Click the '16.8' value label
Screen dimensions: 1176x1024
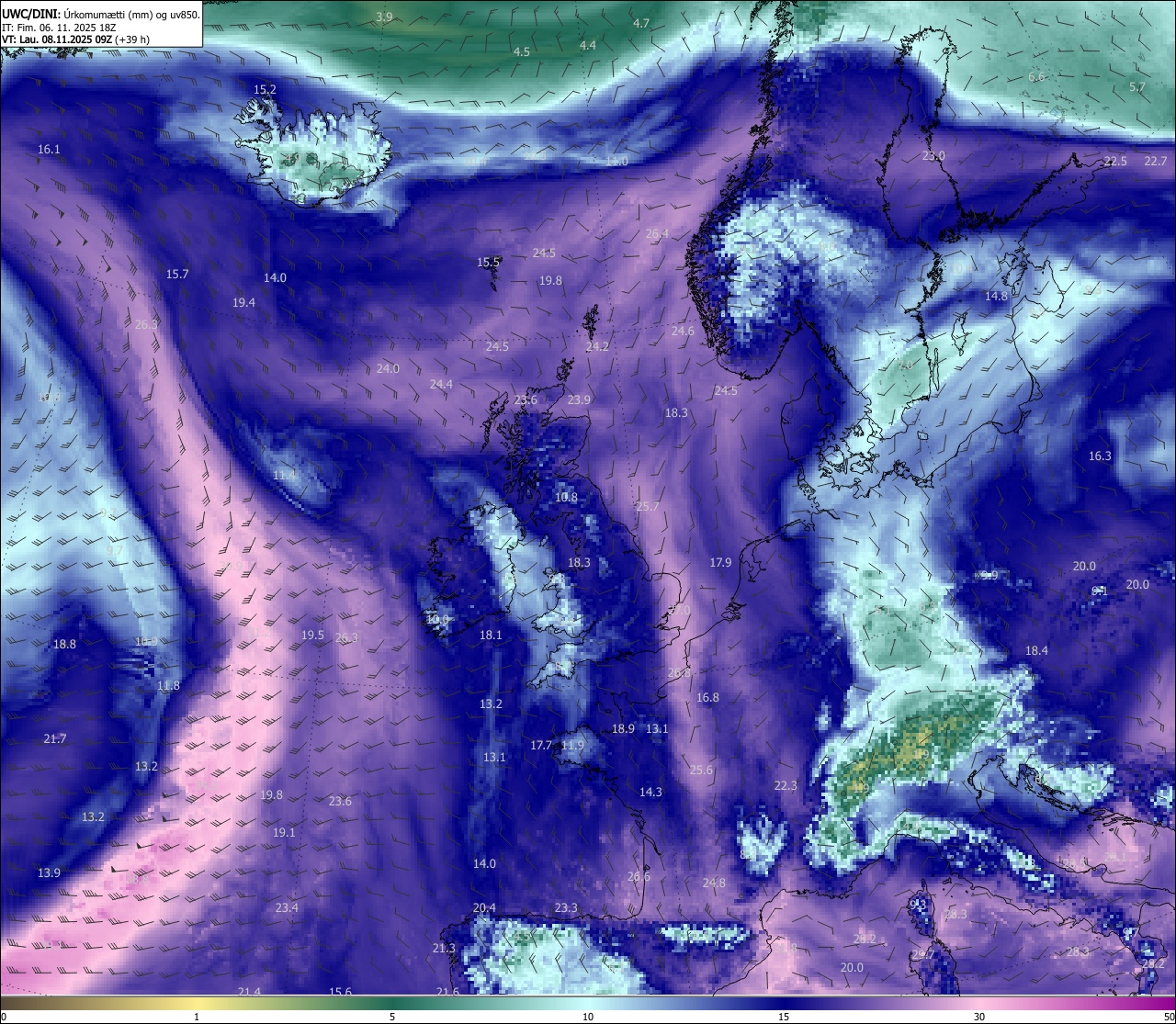(707, 697)
